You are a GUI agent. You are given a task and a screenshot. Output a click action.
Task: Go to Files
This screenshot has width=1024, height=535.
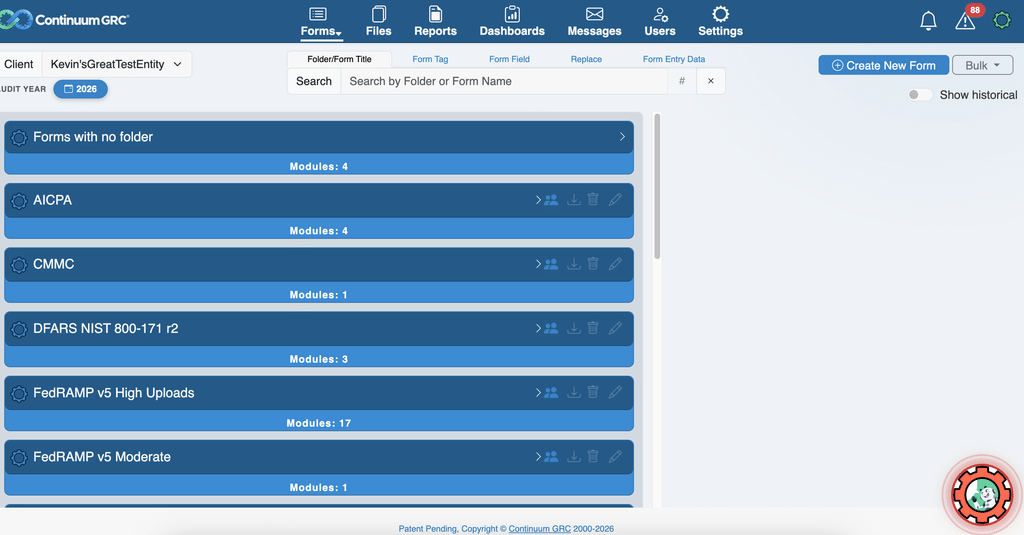click(x=378, y=22)
